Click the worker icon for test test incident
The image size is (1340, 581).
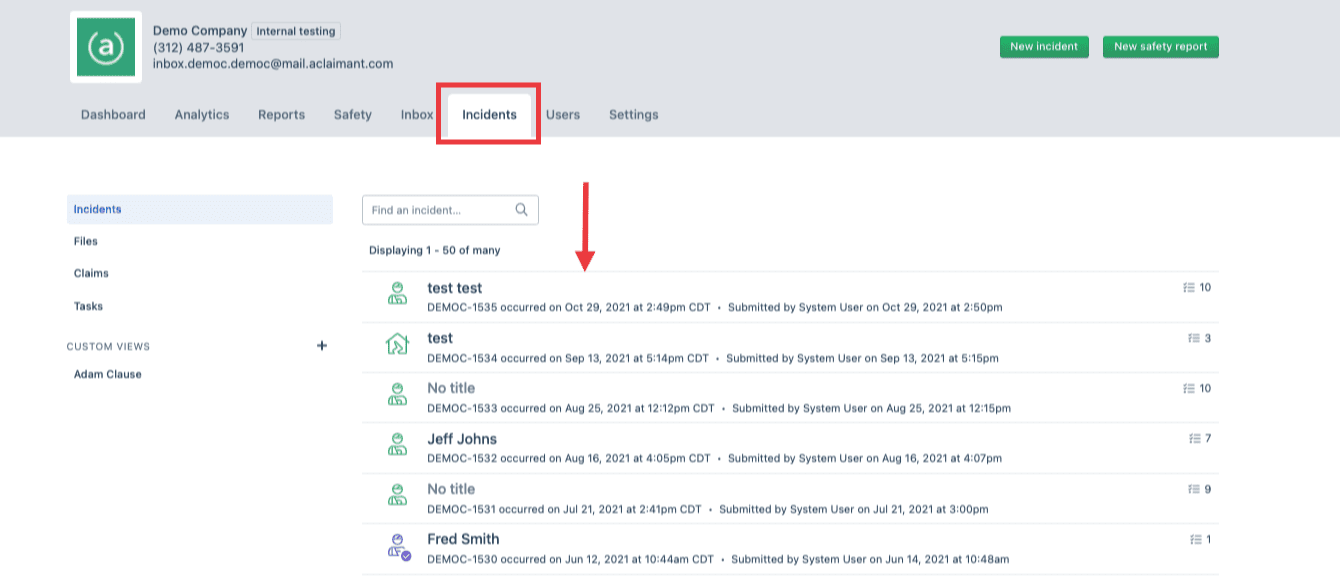397,294
